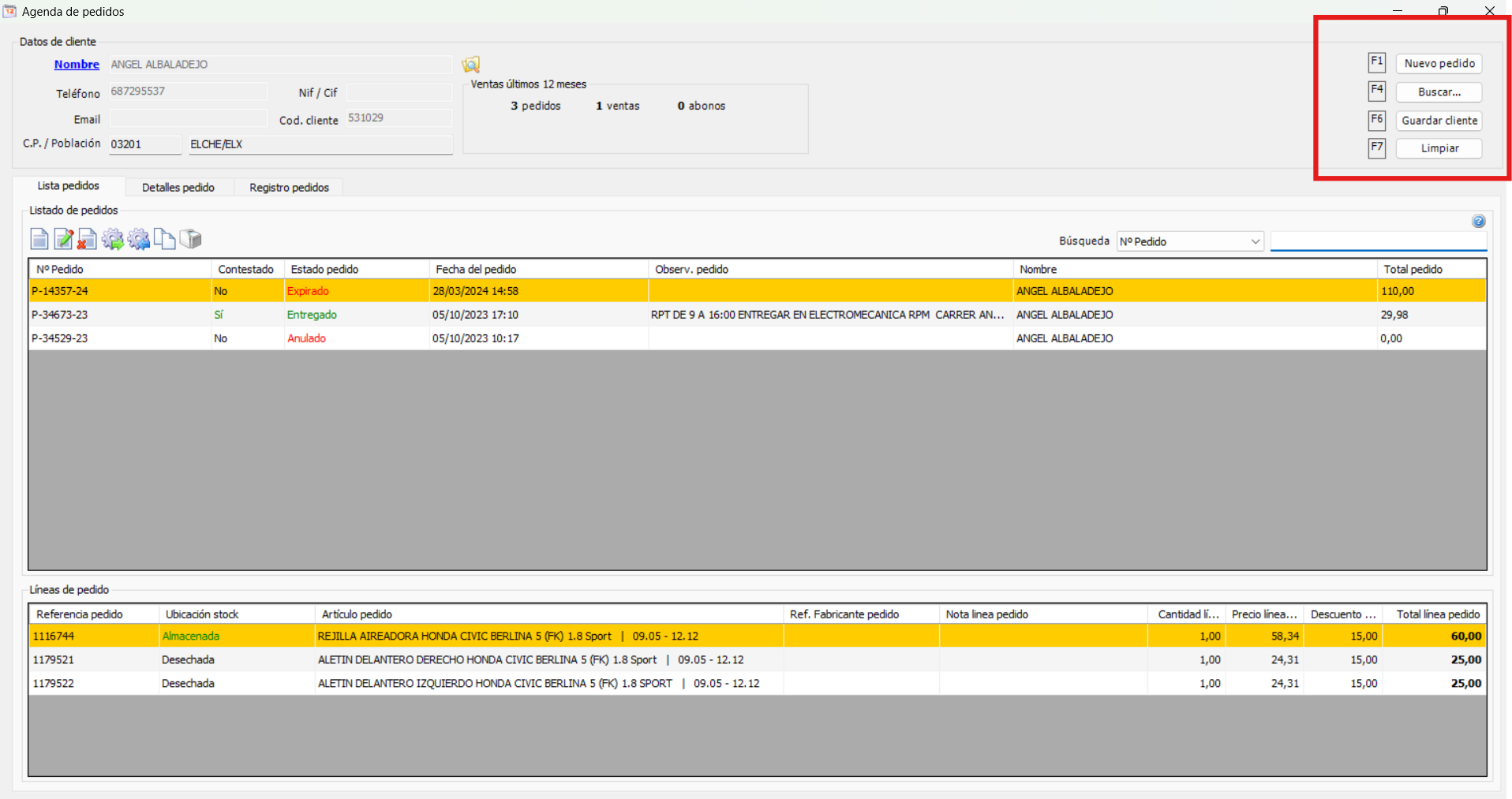Open the Registro pedidos tab
This screenshot has height=799, width=1512.
pos(289,188)
